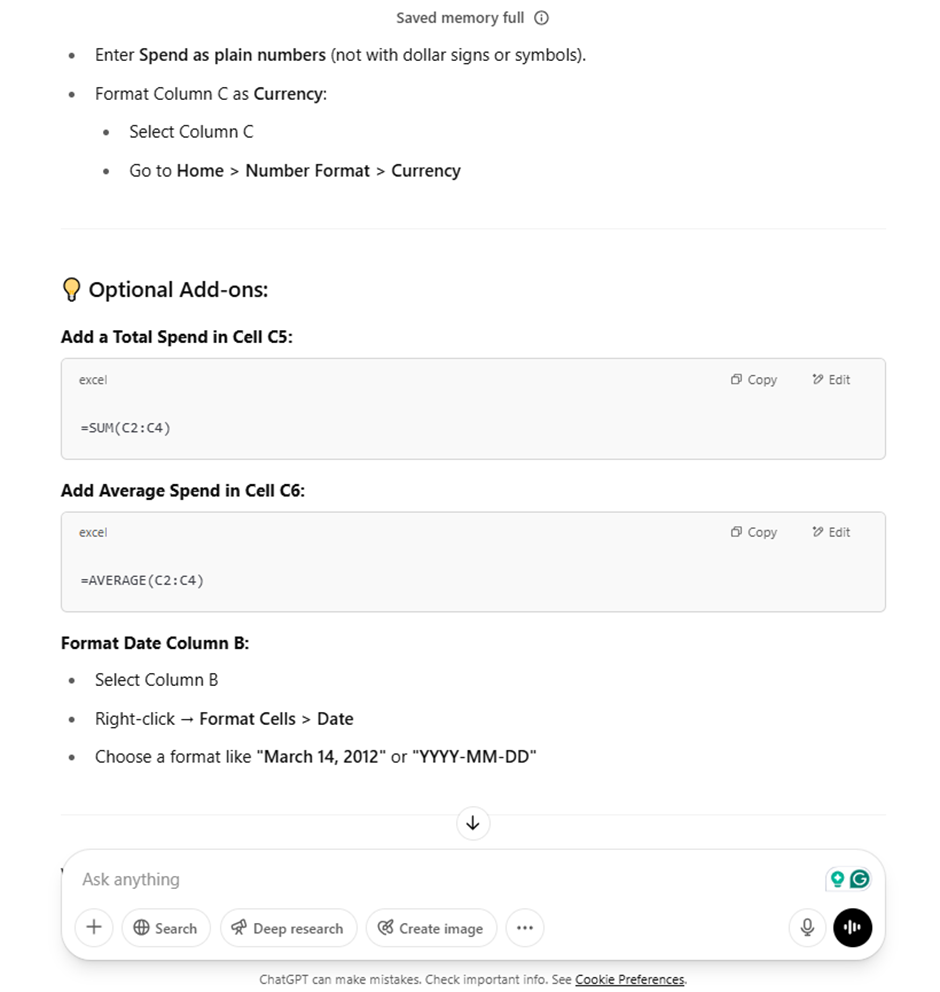Click the scroll-to-bottom arrow button
Viewport: 940px width, 992px height.
click(x=473, y=823)
